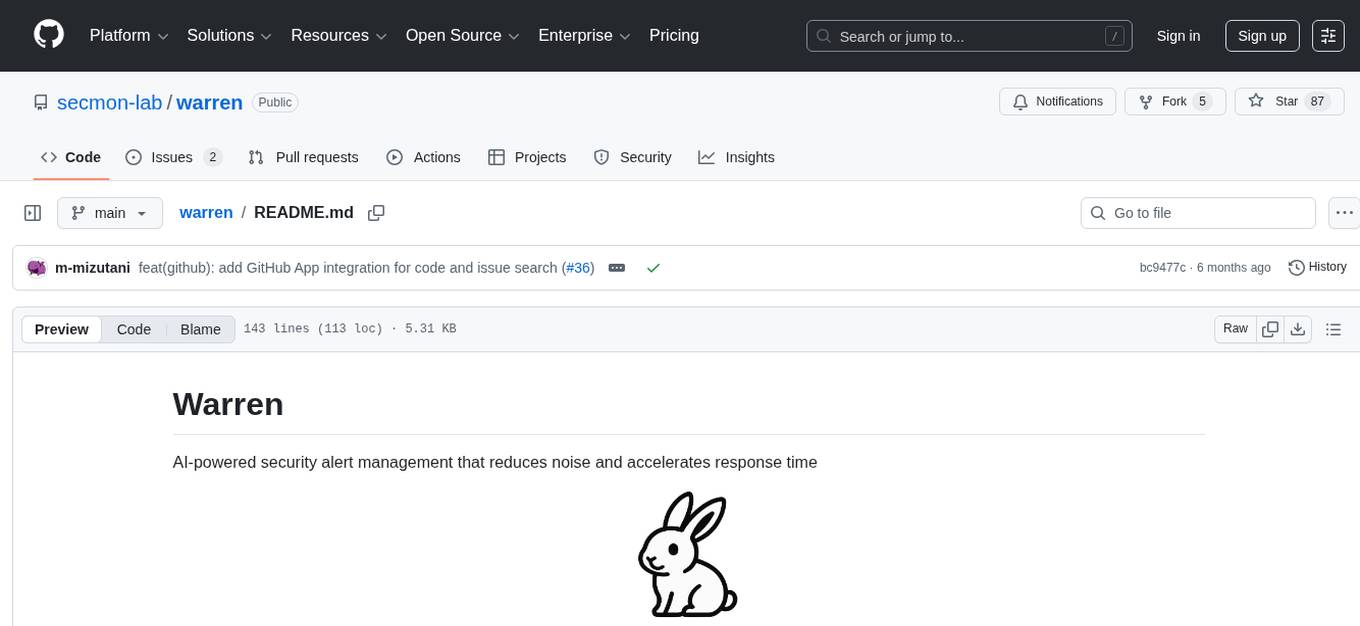The height and width of the screenshot is (626, 1360).
Task: Switch to the Blame view
Action: [200, 329]
